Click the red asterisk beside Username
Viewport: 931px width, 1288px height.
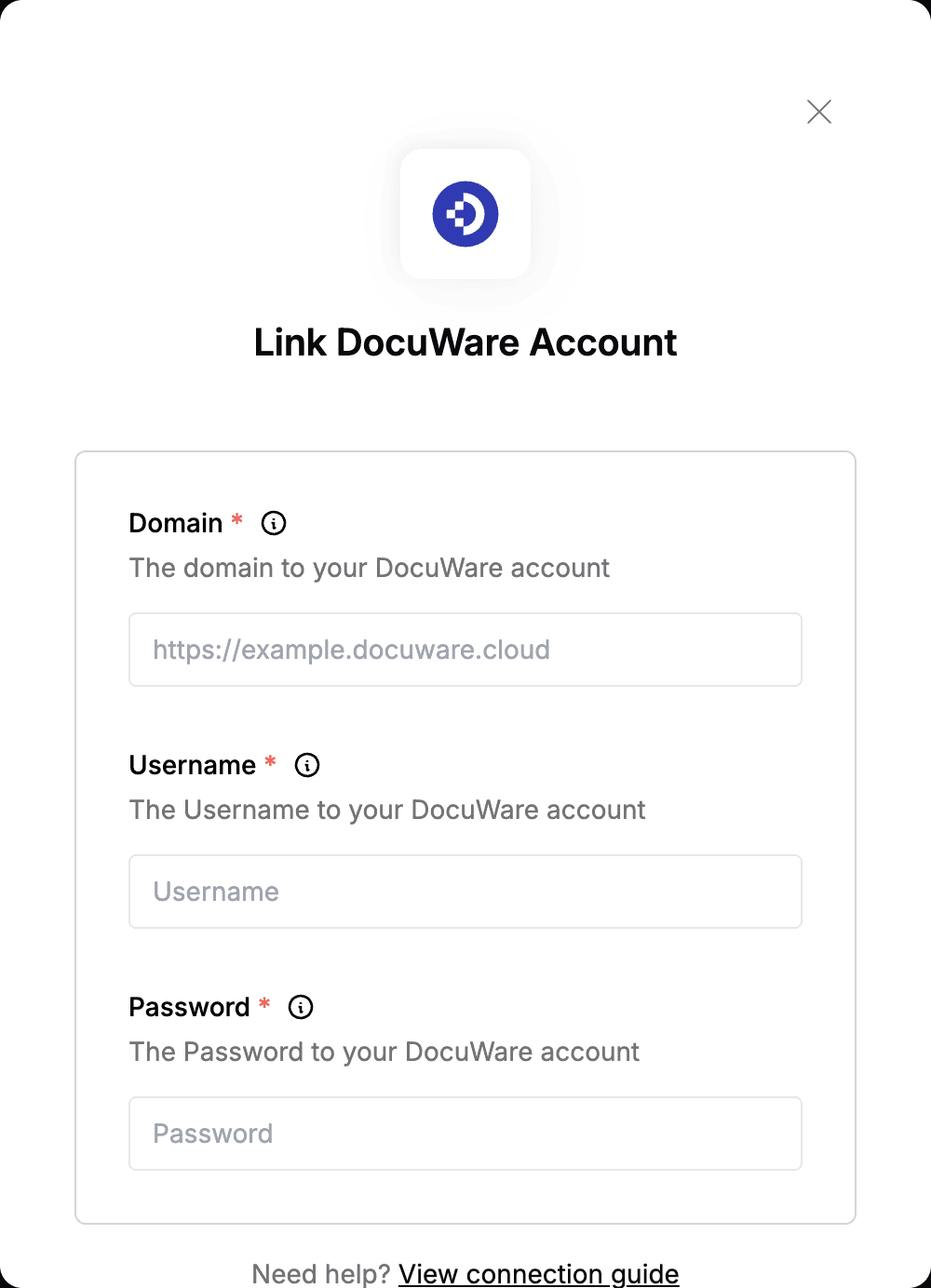271,761
